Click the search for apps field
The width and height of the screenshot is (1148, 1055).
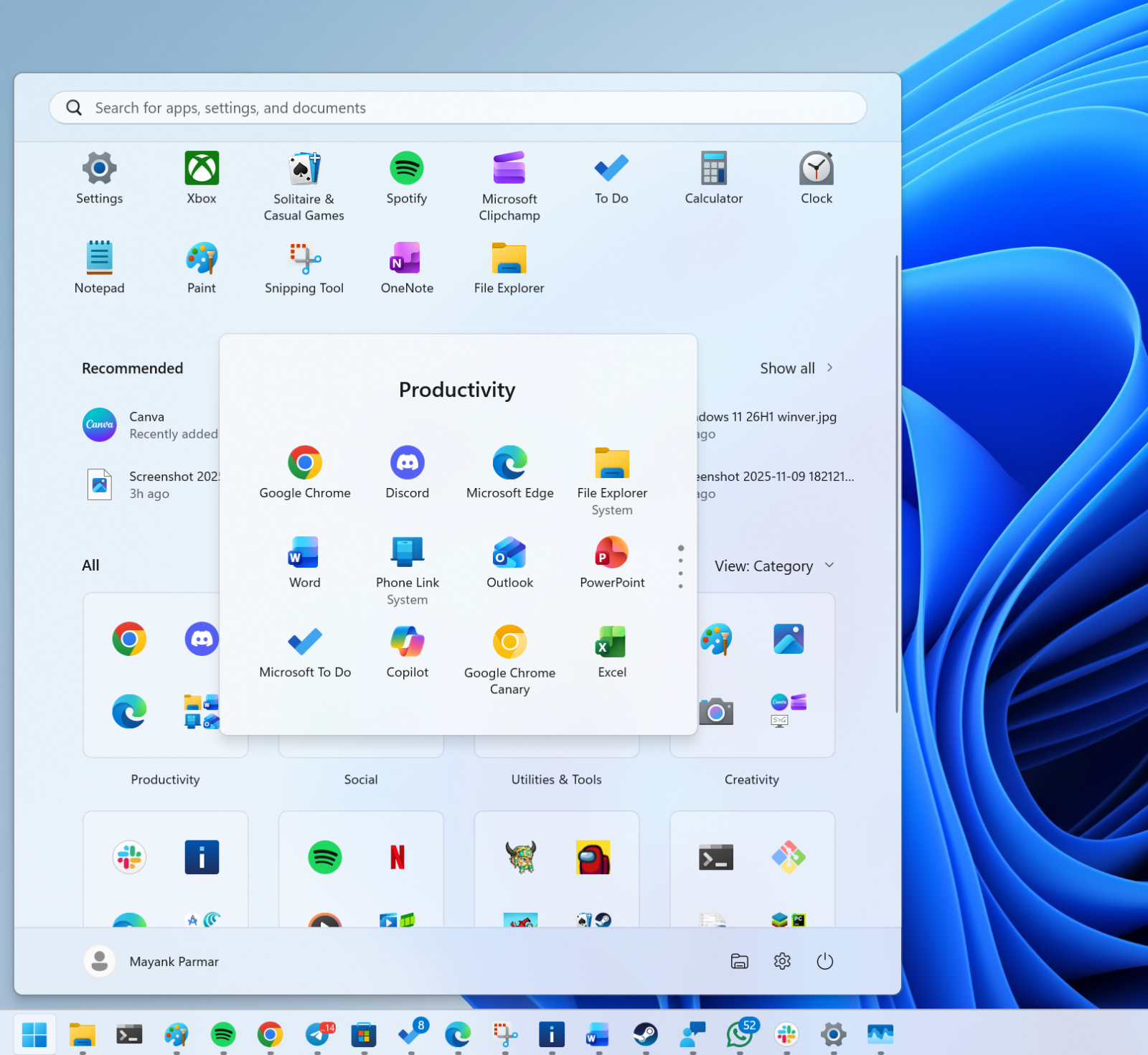457,108
